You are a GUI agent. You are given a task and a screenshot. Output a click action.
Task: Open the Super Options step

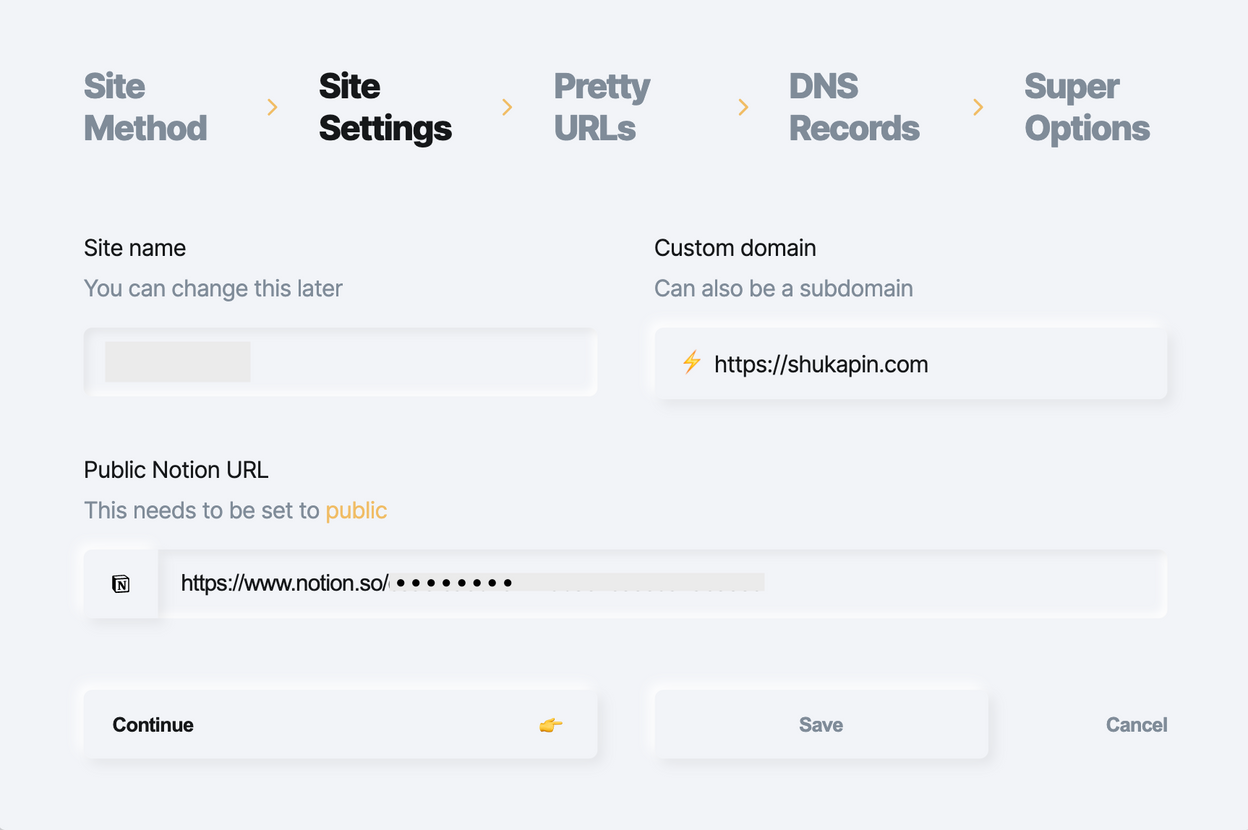click(1087, 107)
